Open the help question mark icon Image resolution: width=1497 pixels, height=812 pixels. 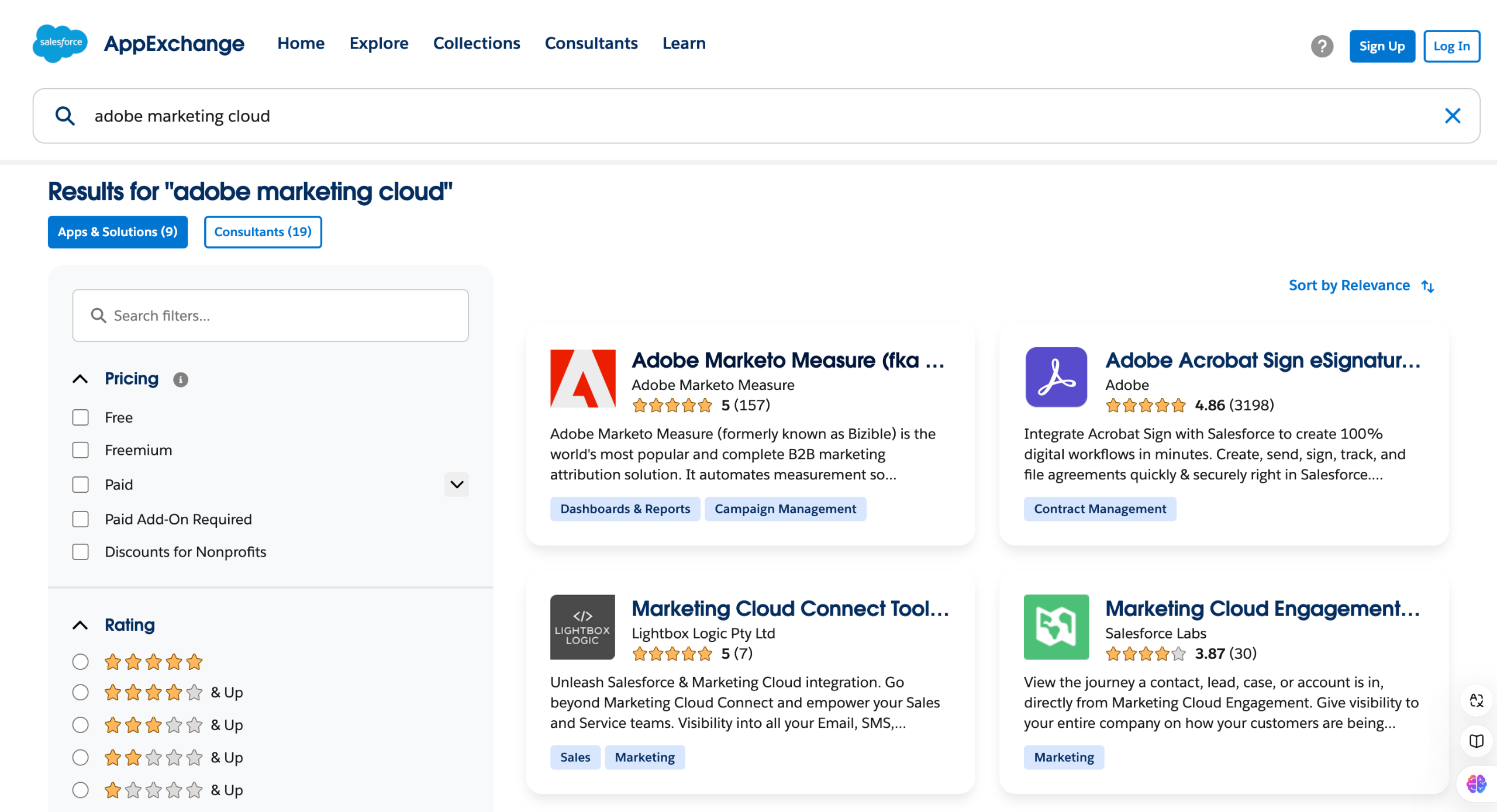1322,46
